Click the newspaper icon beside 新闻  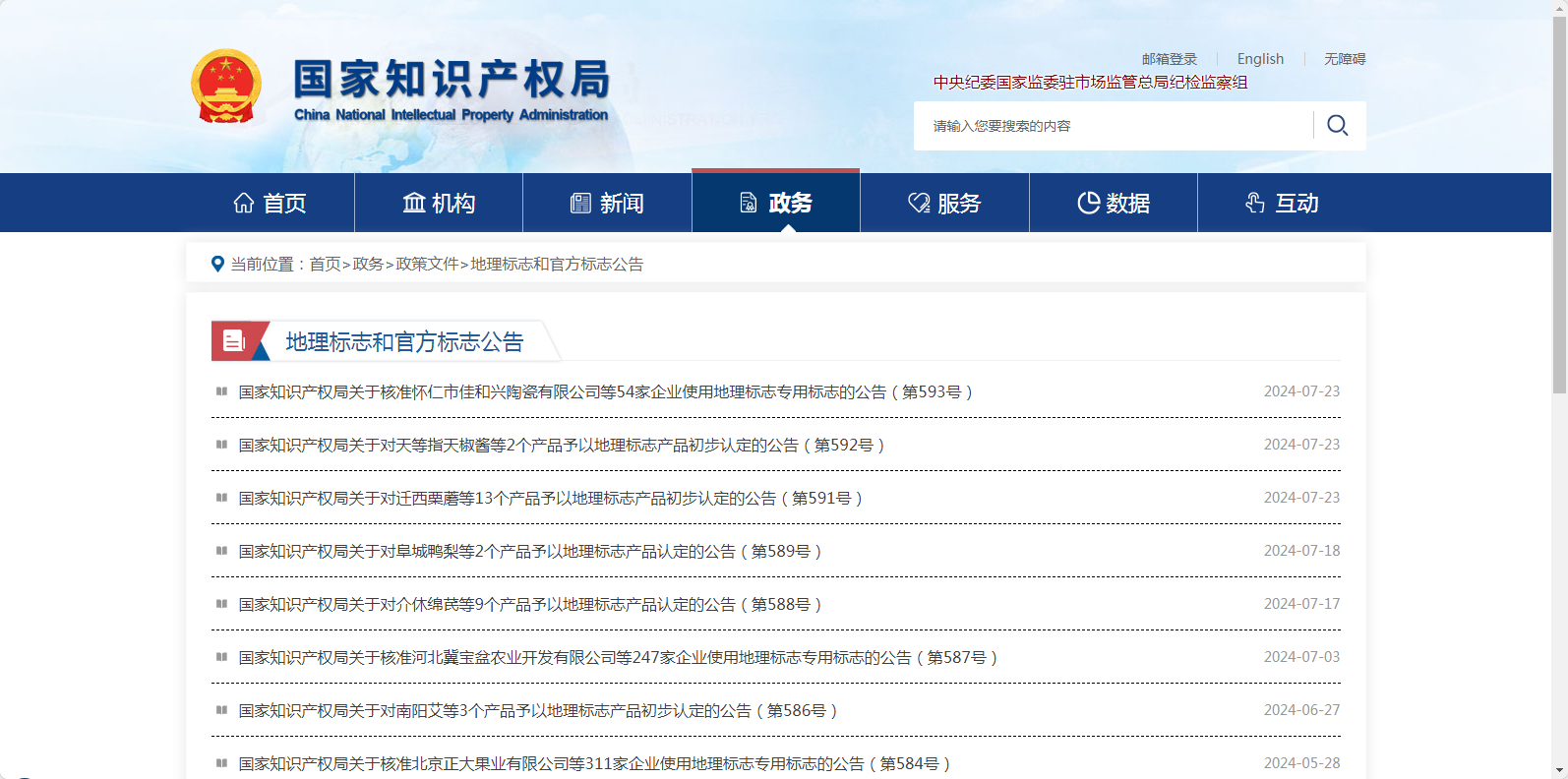(581, 203)
